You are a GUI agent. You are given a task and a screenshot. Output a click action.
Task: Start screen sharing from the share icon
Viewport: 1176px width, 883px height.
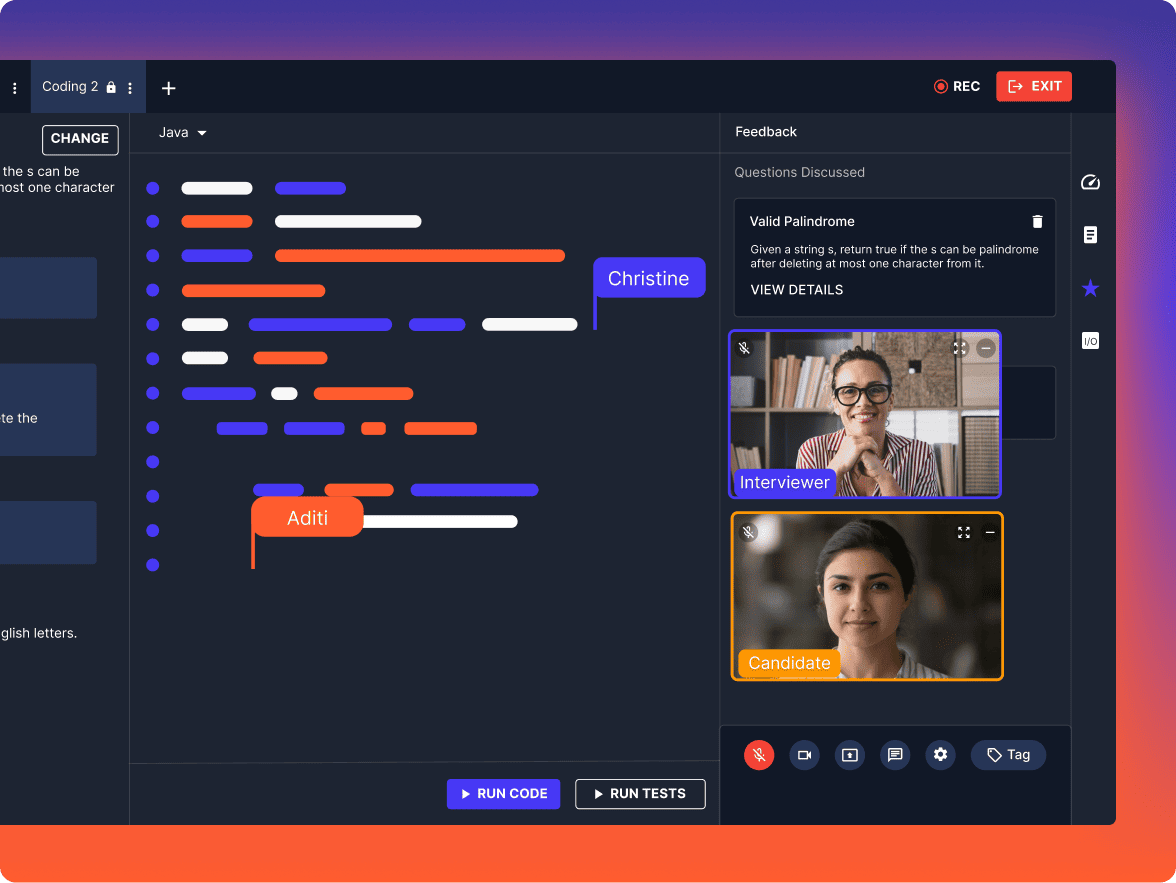point(850,755)
